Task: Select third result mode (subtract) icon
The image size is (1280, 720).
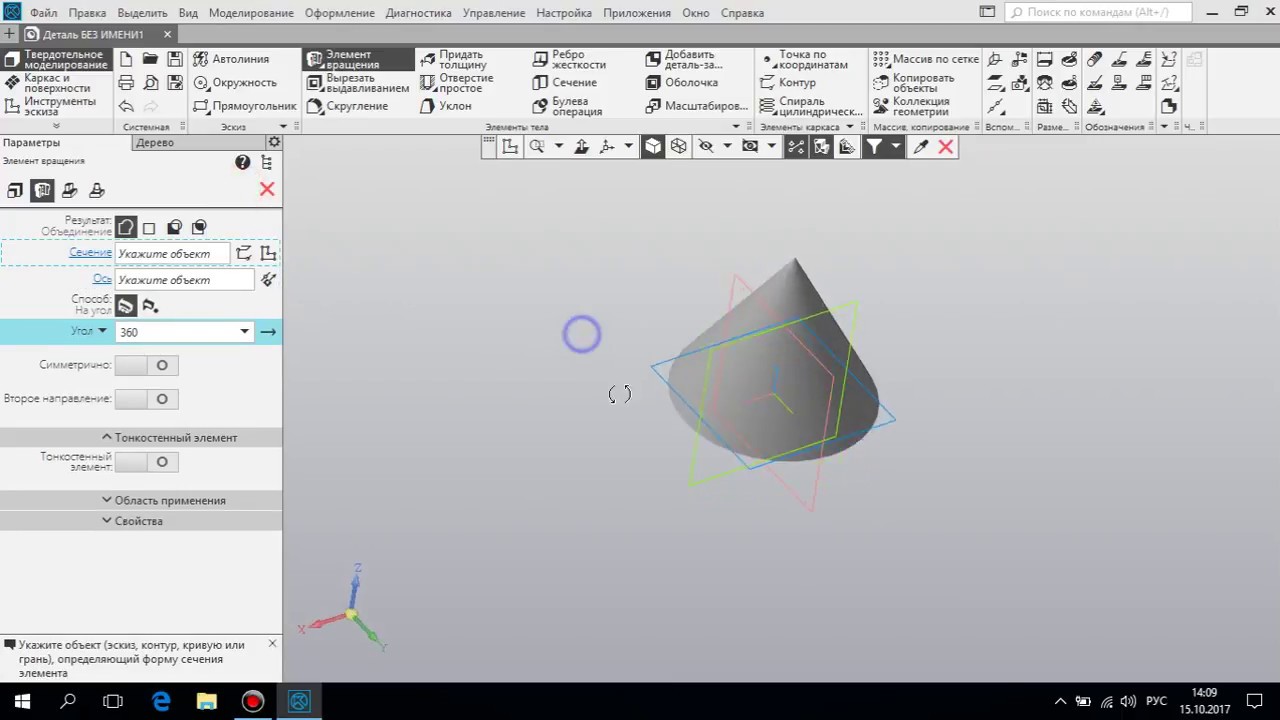Action: [174, 228]
